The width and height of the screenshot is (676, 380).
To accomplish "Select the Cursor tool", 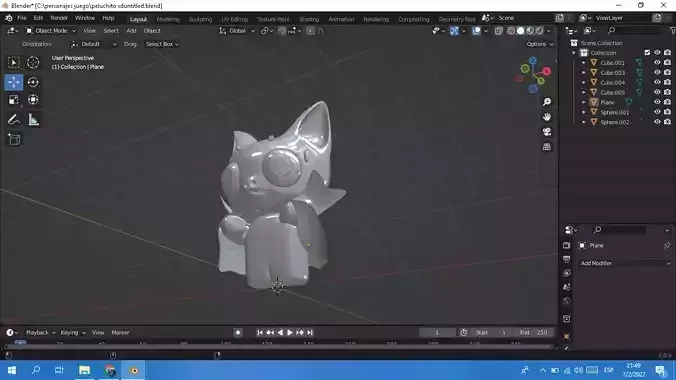I will click(33, 63).
